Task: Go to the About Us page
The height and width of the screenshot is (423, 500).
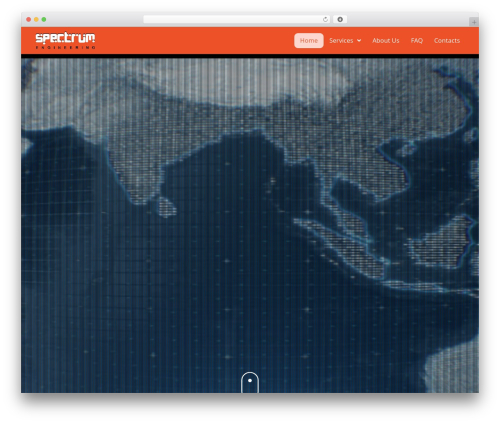Action: pos(386,40)
